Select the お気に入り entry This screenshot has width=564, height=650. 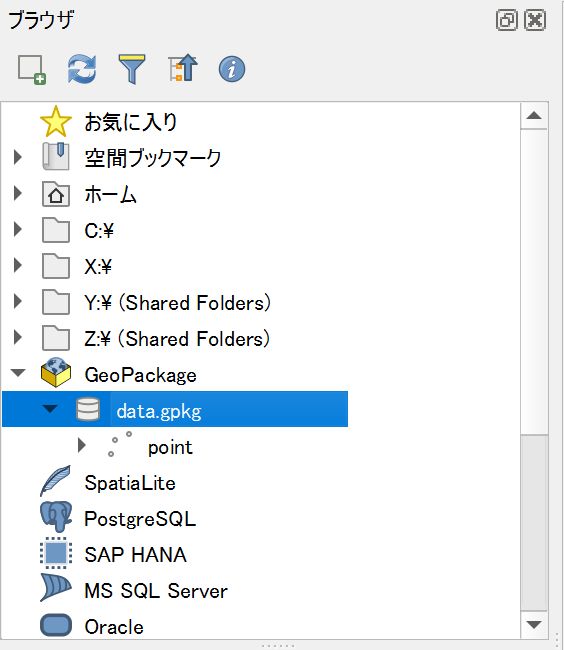point(131,122)
